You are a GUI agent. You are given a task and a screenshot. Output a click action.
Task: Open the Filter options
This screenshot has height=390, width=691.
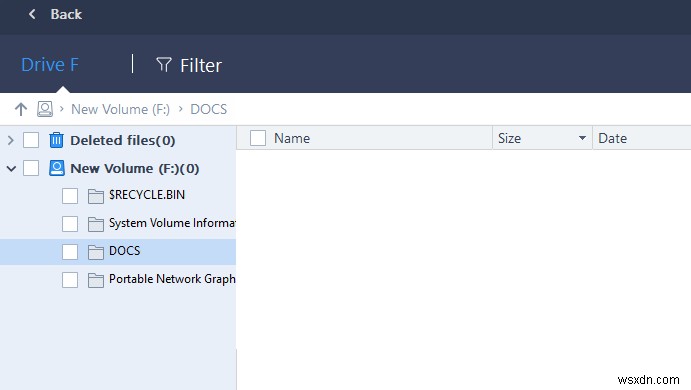click(x=201, y=66)
